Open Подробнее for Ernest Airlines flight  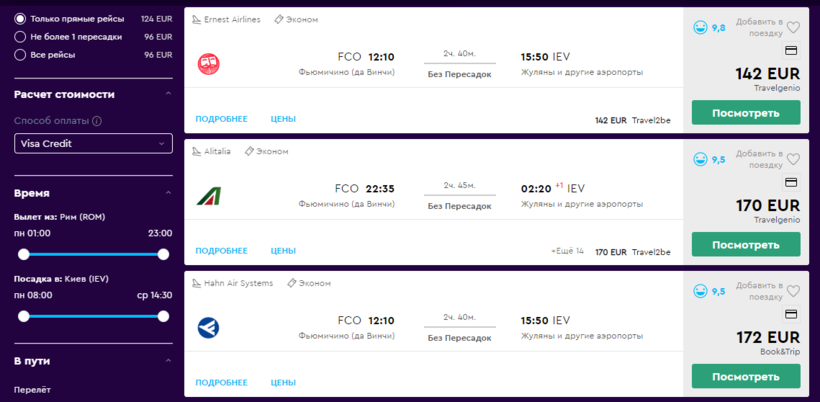pyautogui.click(x=221, y=119)
